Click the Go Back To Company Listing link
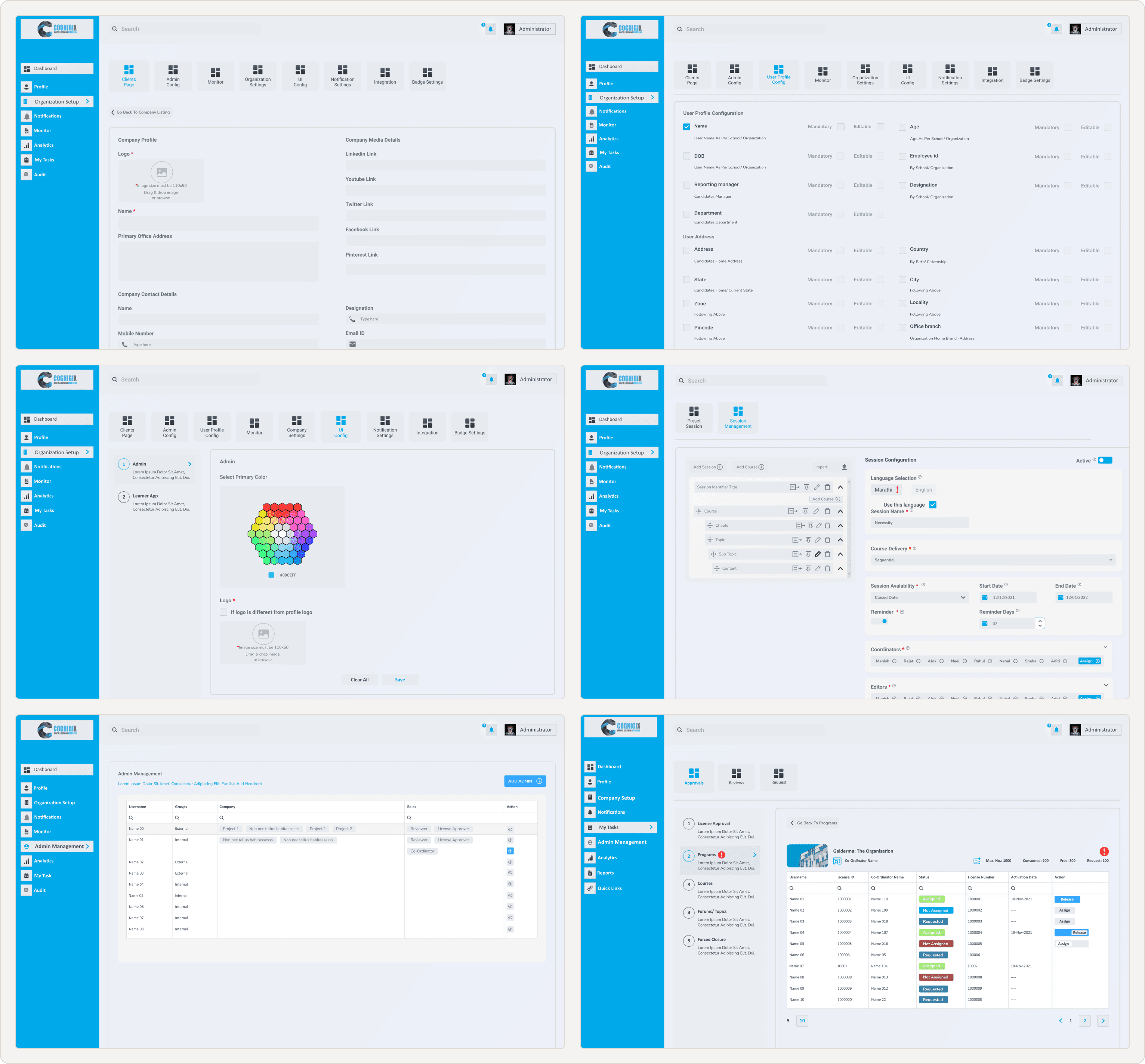The width and height of the screenshot is (1145, 1064). [x=141, y=112]
